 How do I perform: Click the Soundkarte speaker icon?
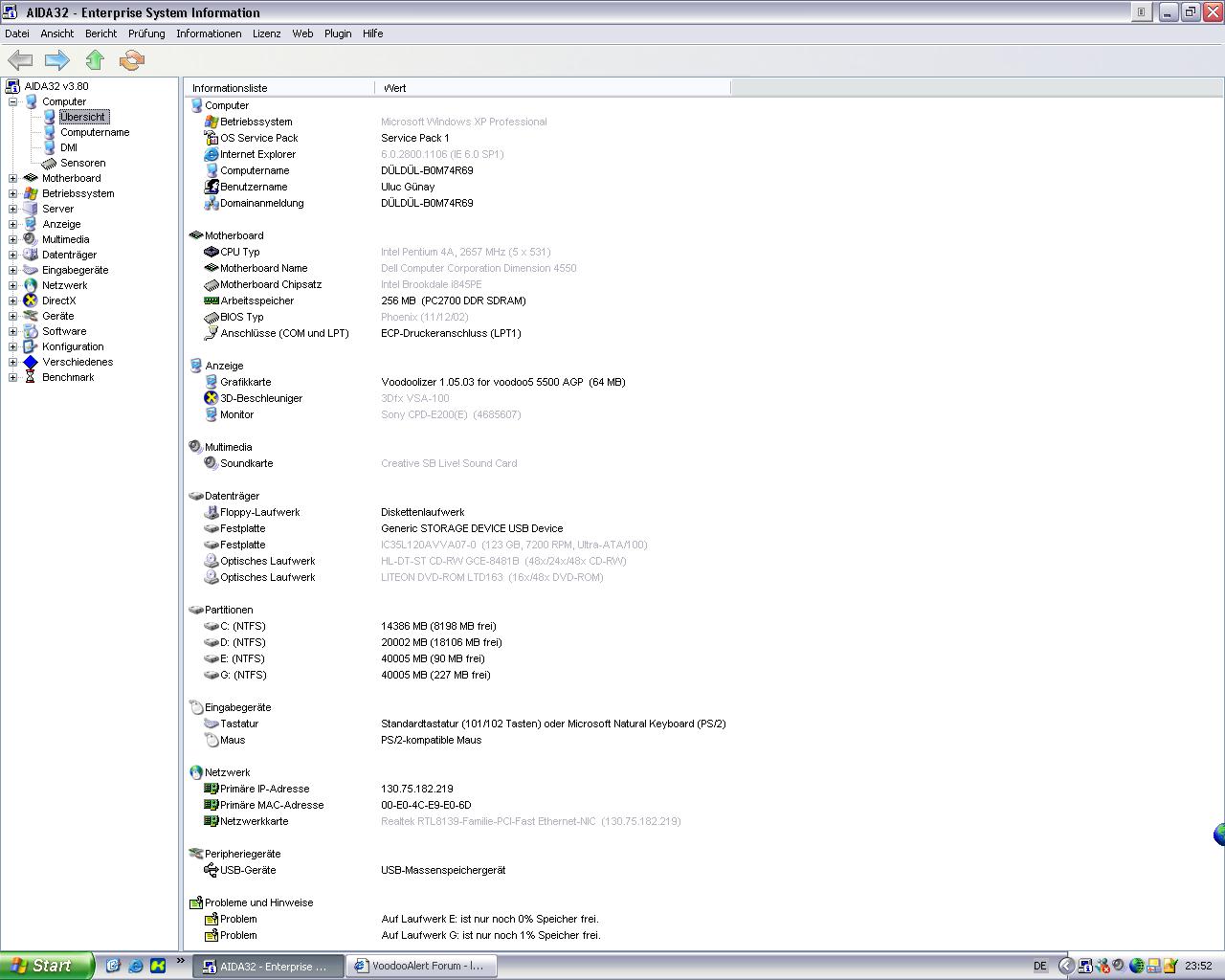point(212,463)
